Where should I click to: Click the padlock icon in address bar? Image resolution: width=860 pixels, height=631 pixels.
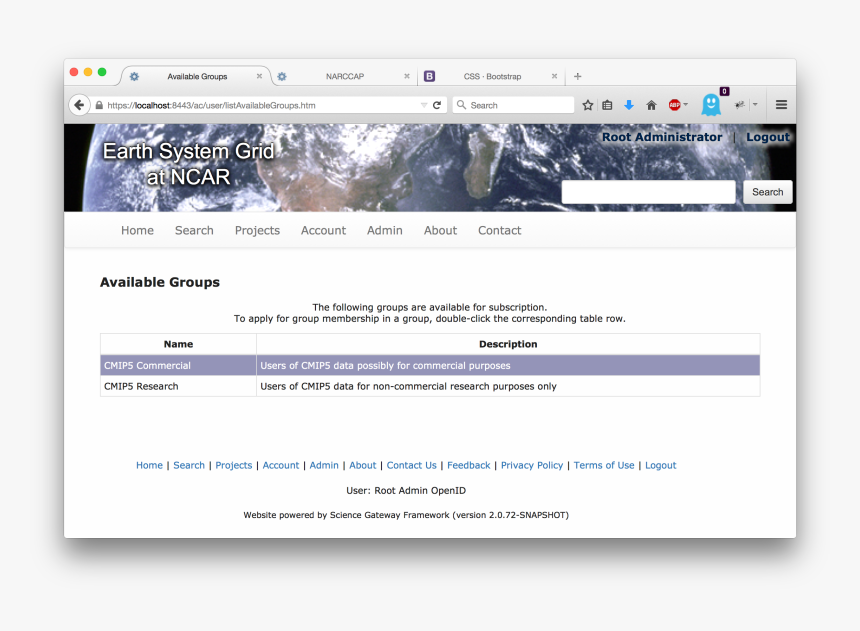(x=99, y=105)
